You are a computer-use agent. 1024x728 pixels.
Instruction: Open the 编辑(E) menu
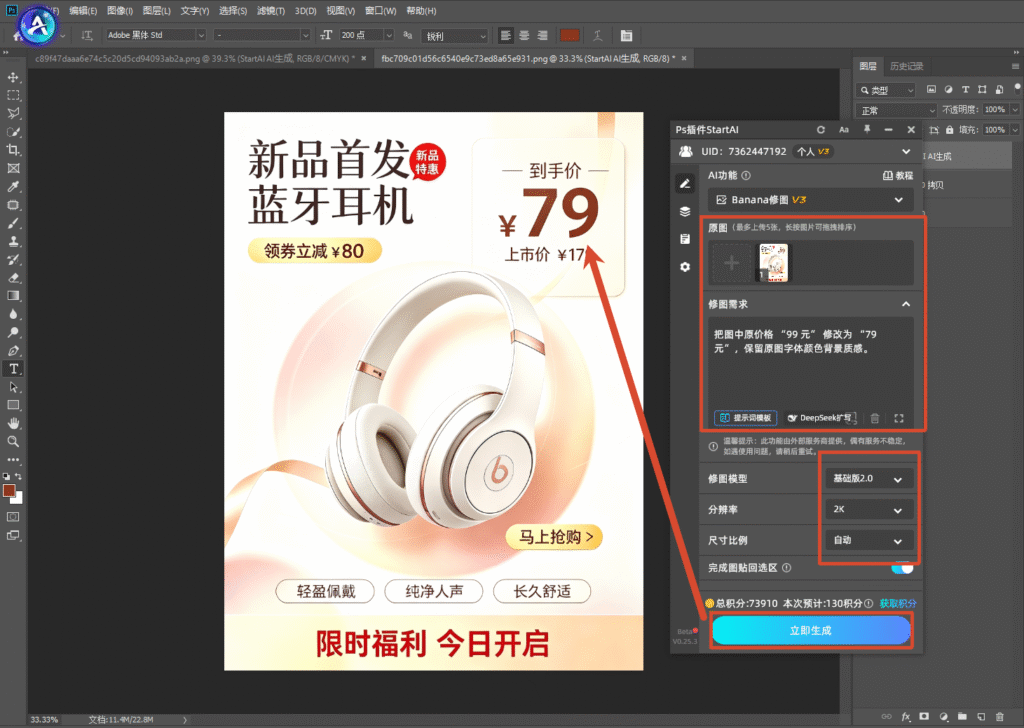click(x=83, y=10)
